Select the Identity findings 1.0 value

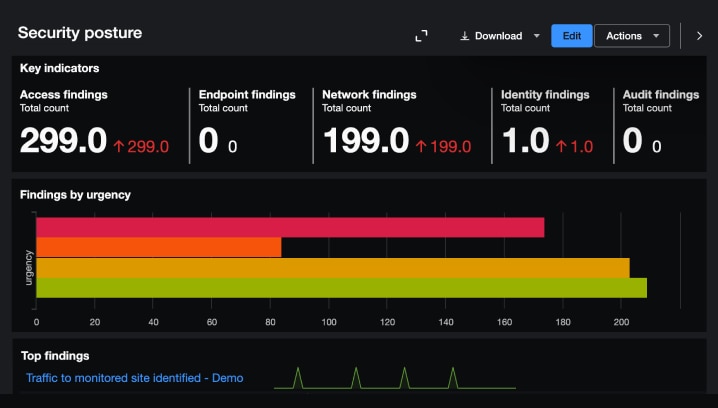tap(525, 142)
